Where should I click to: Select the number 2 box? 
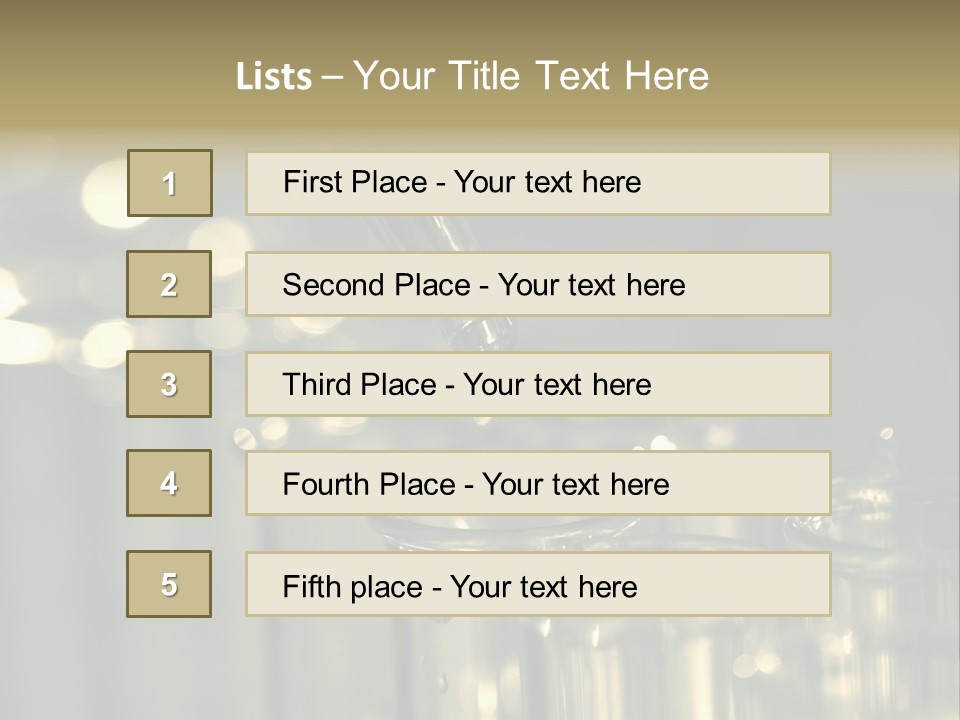pyautogui.click(x=169, y=284)
